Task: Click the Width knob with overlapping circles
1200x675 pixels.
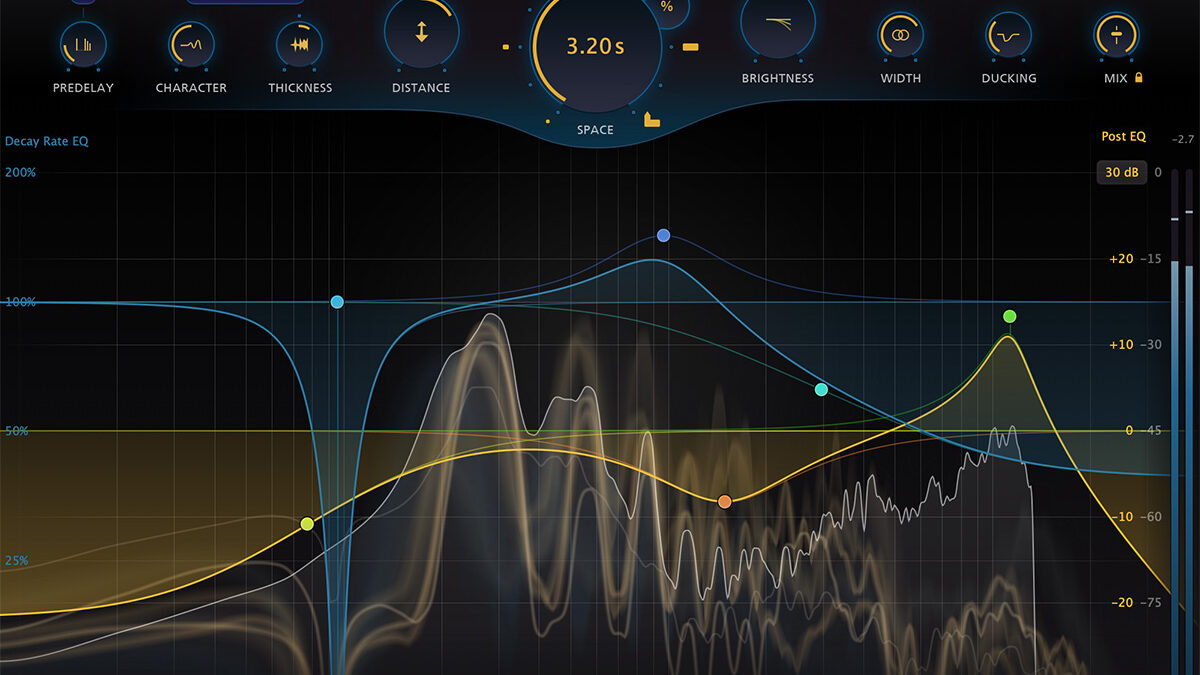Action: 901,35
